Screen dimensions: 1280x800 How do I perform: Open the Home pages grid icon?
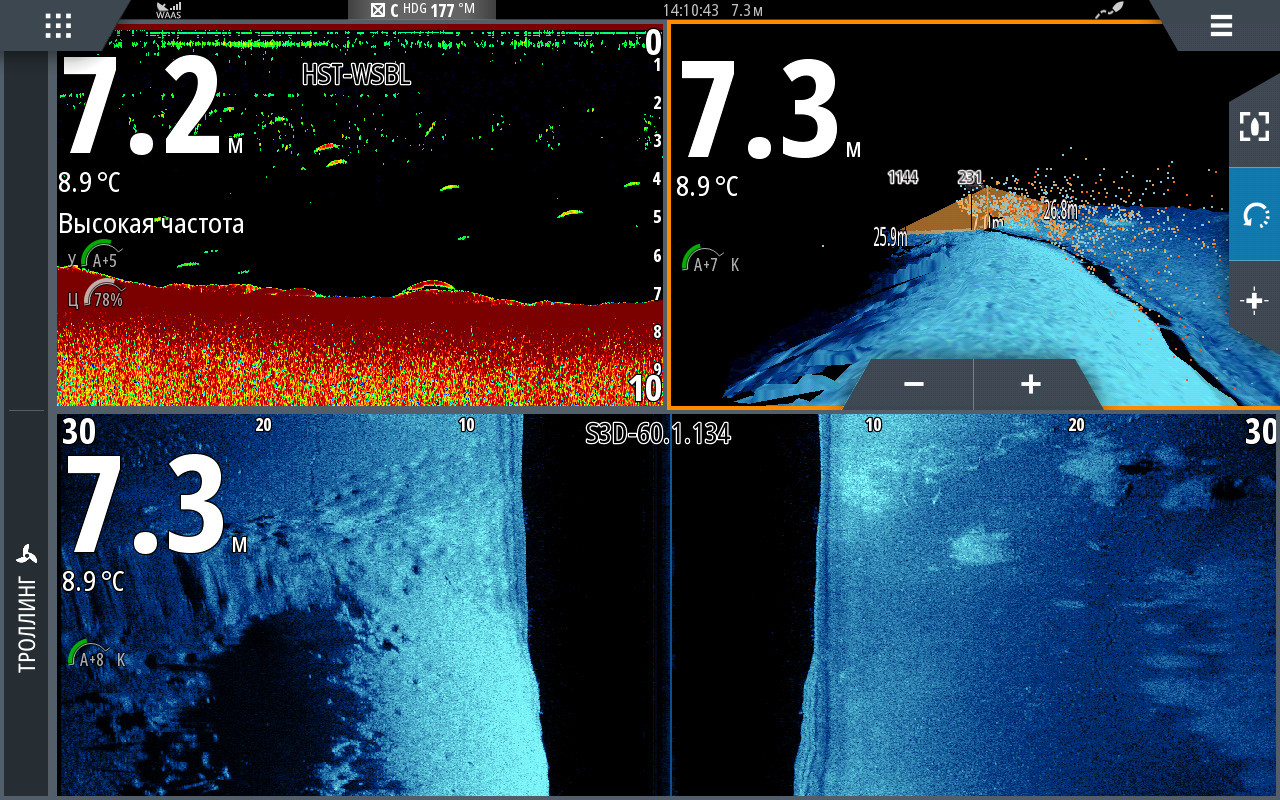(x=58, y=26)
